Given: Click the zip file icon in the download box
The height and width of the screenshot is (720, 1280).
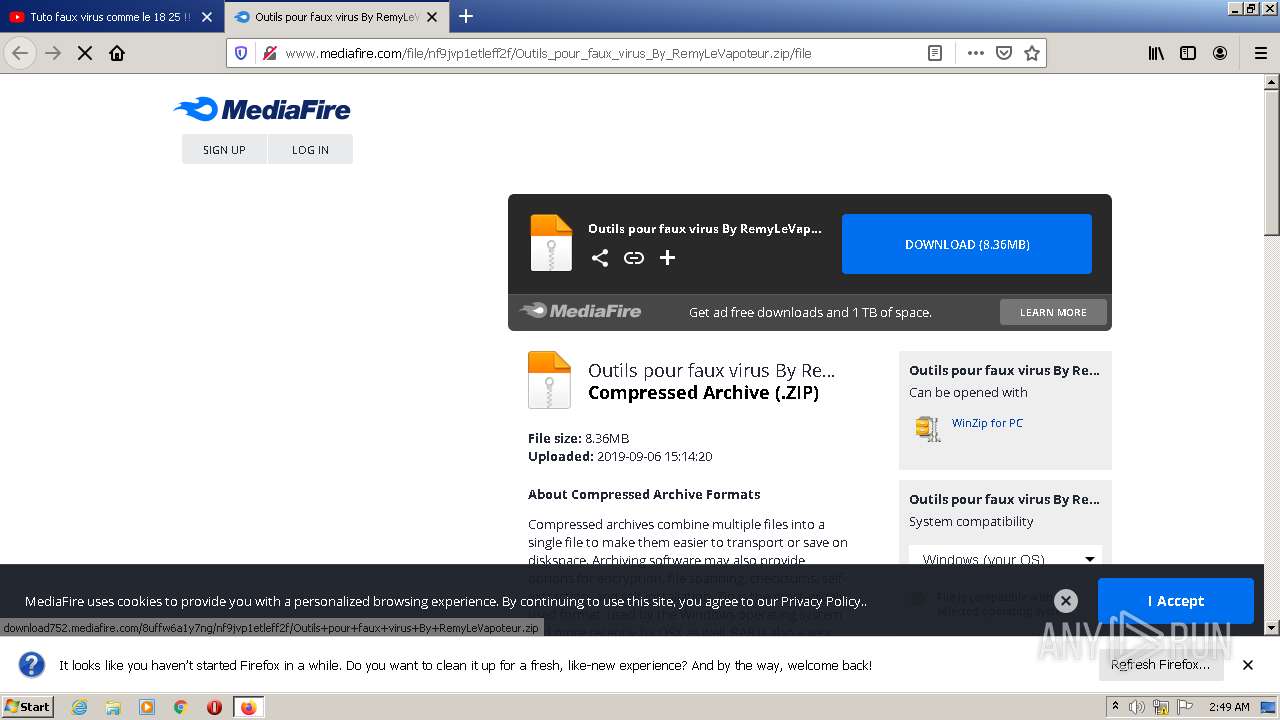Looking at the screenshot, I should tap(551, 243).
